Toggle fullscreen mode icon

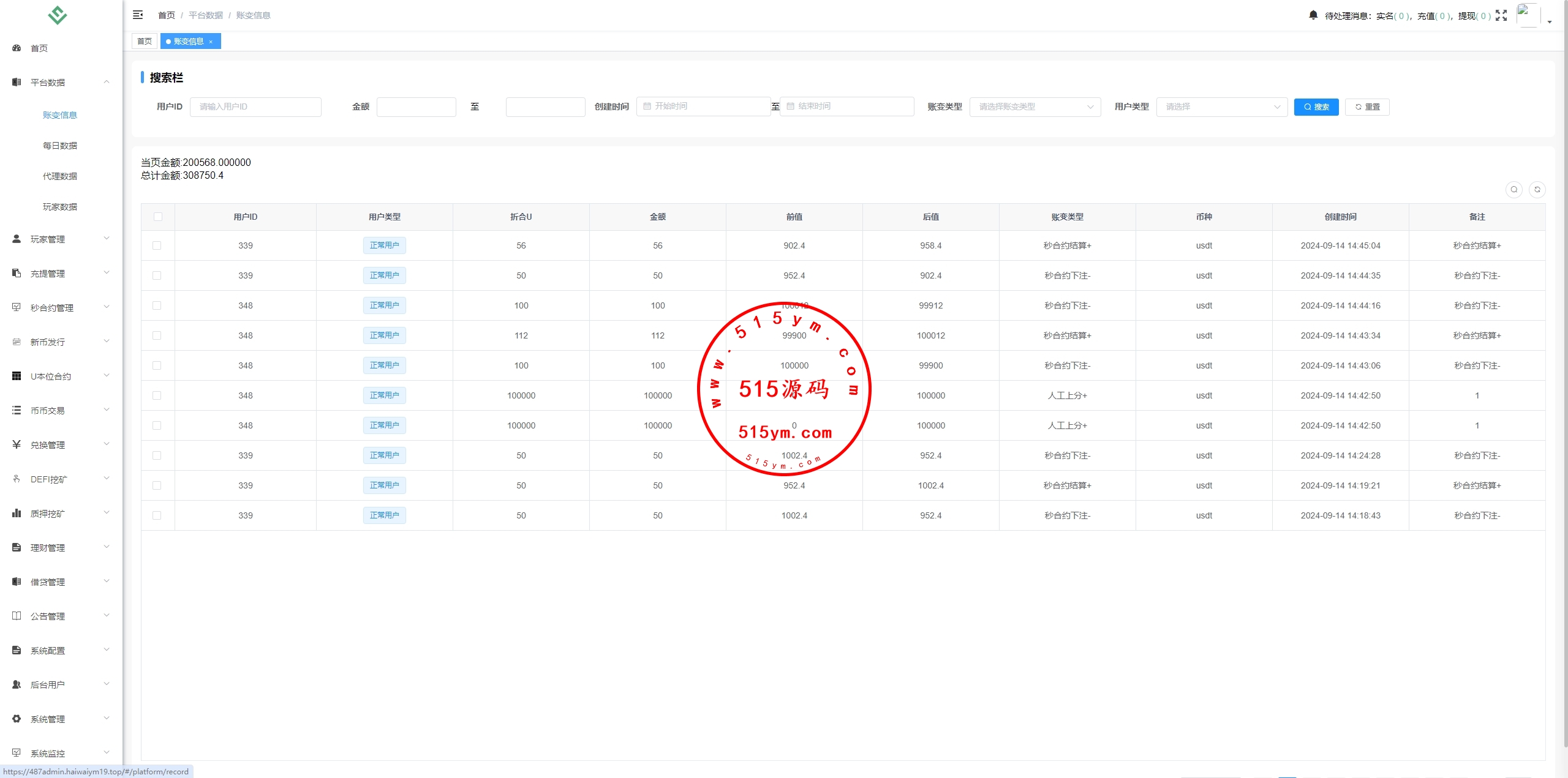click(1501, 15)
